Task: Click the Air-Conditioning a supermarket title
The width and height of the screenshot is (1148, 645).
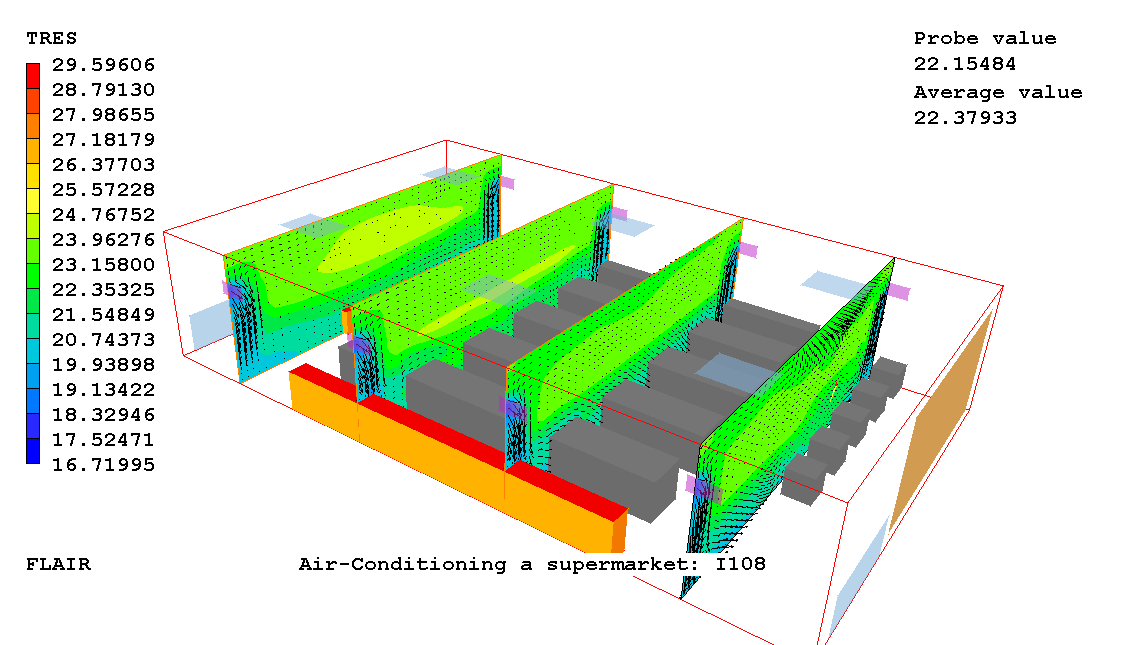Action: pos(532,564)
